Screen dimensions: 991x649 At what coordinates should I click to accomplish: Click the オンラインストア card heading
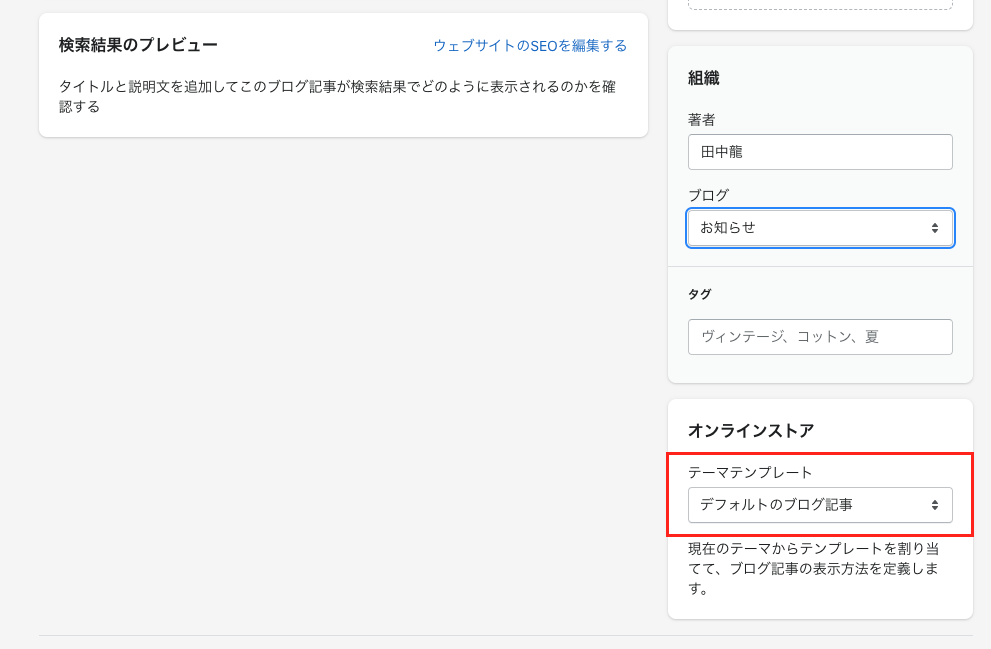(751, 431)
